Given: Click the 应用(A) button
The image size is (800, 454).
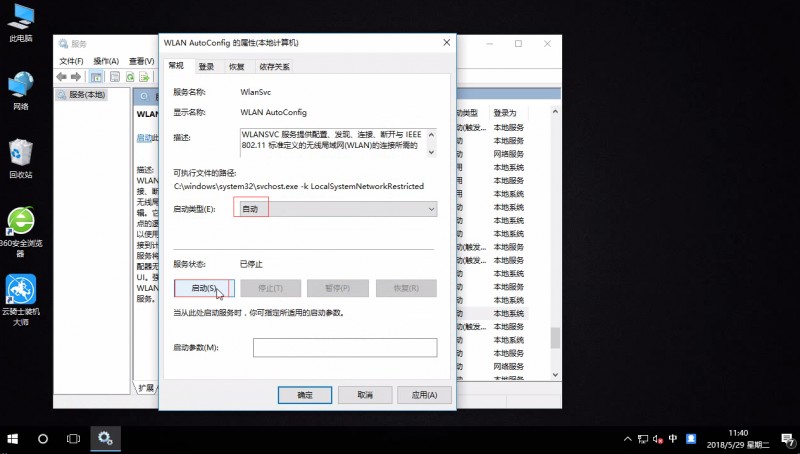Looking at the screenshot, I should click(x=424, y=395).
